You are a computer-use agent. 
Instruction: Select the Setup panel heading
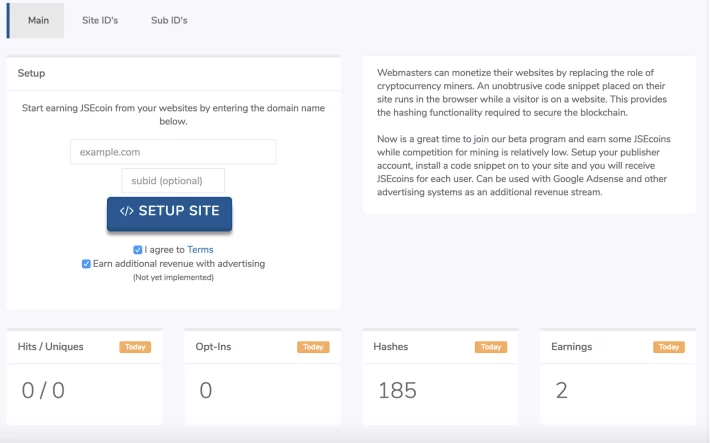(31, 73)
